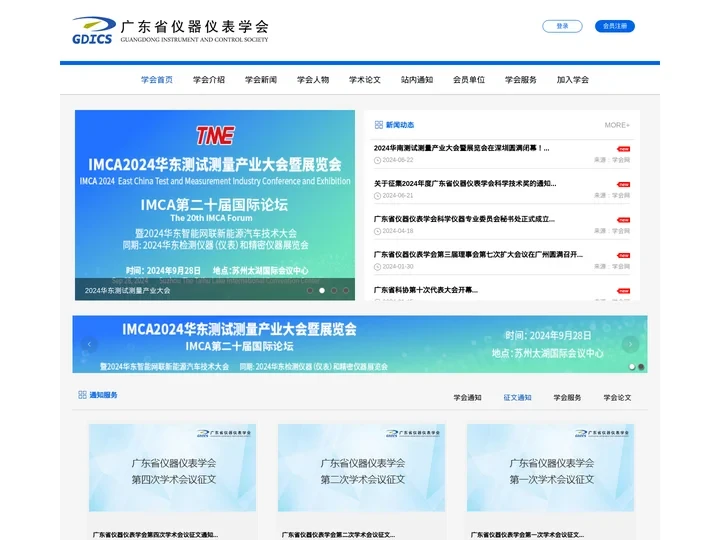Image resolution: width=720 pixels, height=540 pixels.
Task: Click the clock icon next to 2024-01-30
Action: [x=377, y=267]
